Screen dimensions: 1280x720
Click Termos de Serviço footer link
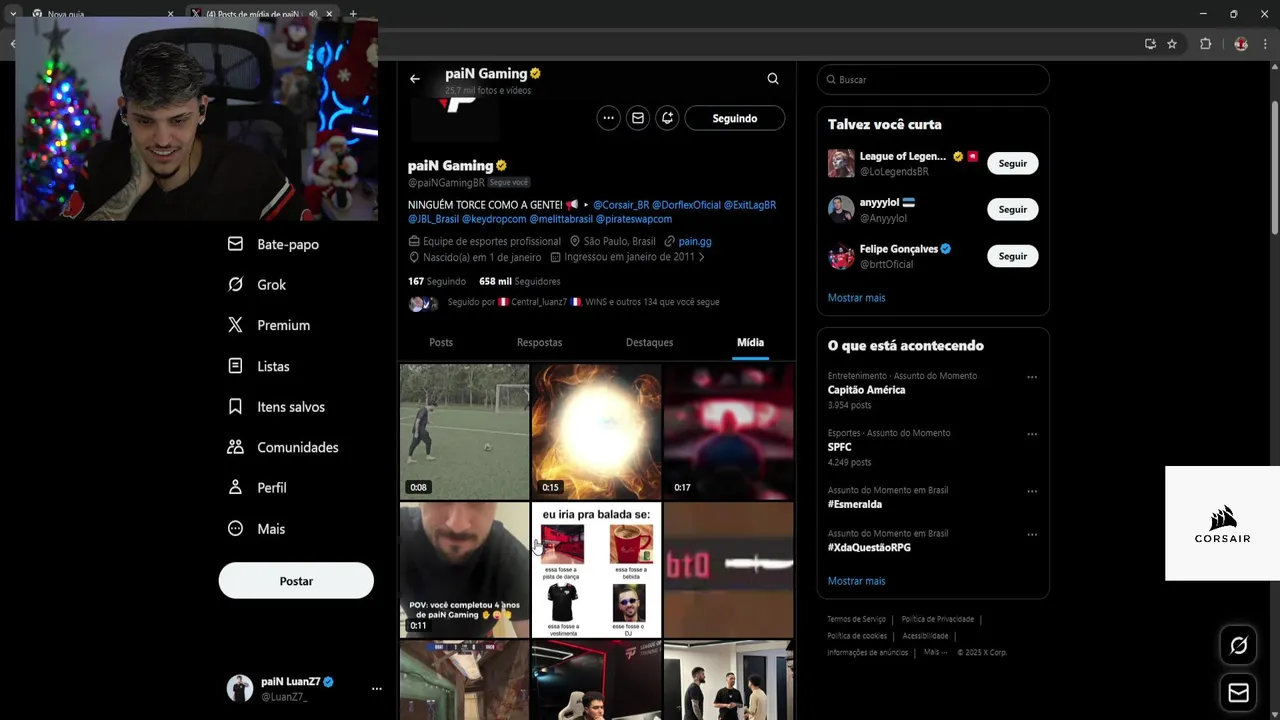click(x=856, y=619)
